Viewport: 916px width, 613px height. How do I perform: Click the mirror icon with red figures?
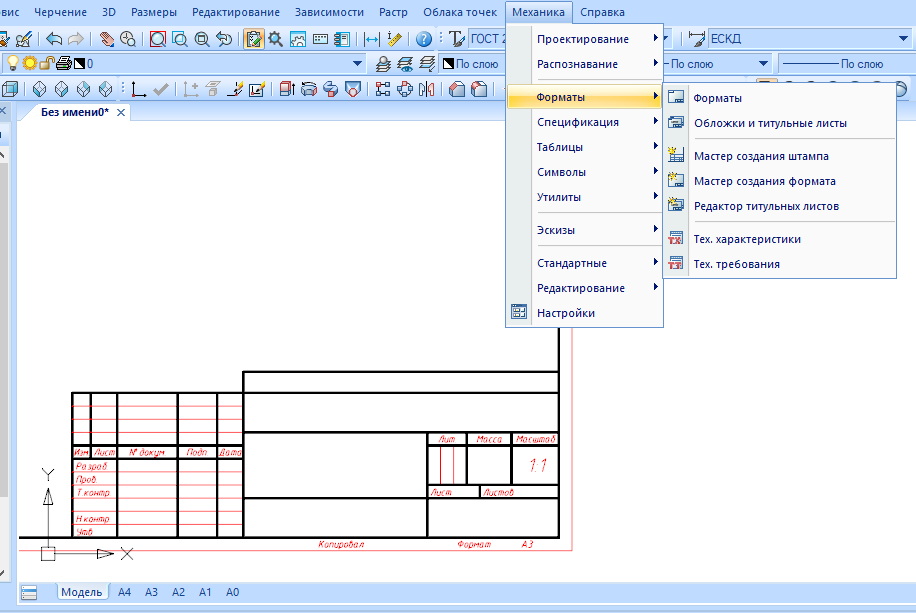pos(427,89)
